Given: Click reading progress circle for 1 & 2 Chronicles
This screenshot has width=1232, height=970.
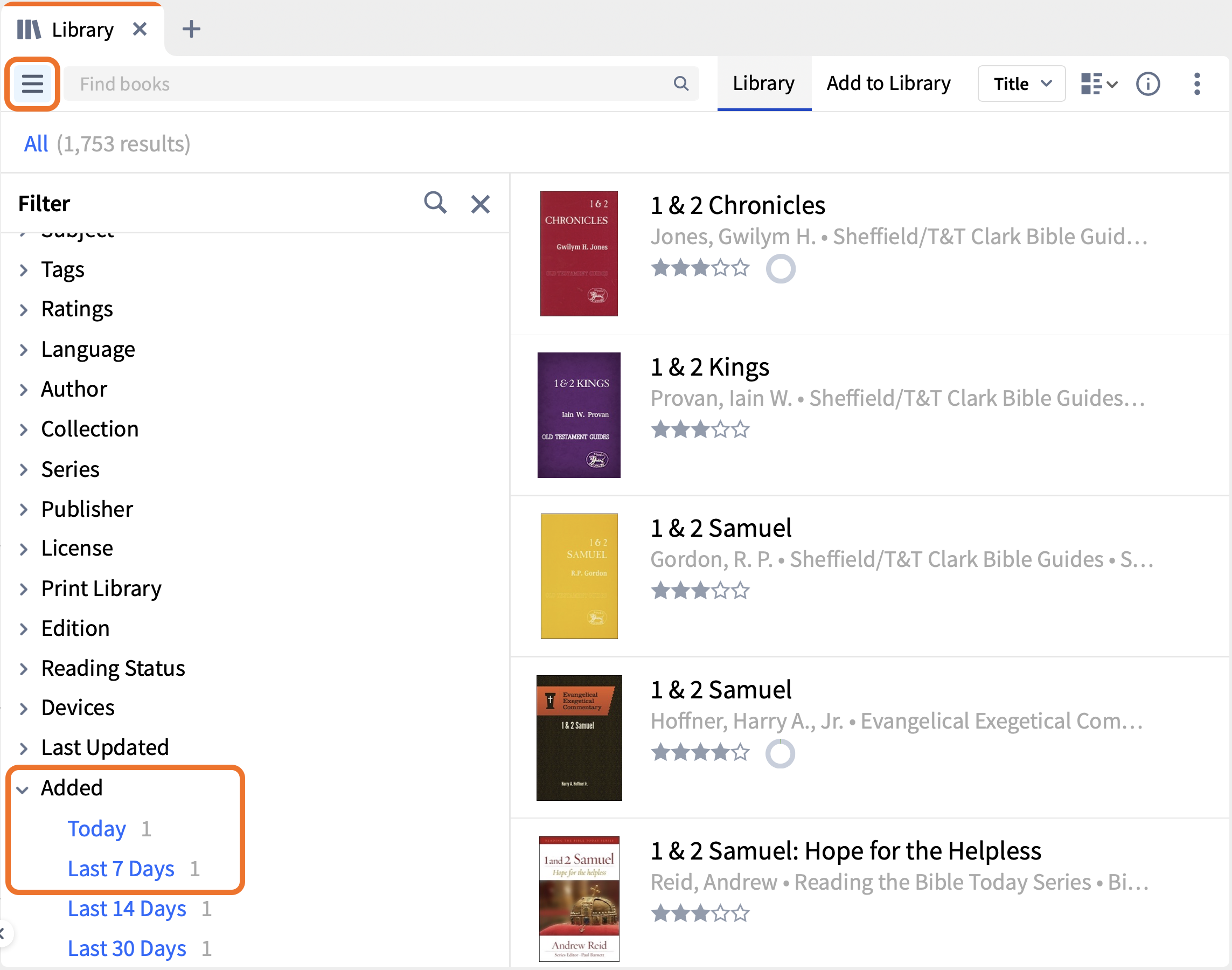Looking at the screenshot, I should point(780,268).
